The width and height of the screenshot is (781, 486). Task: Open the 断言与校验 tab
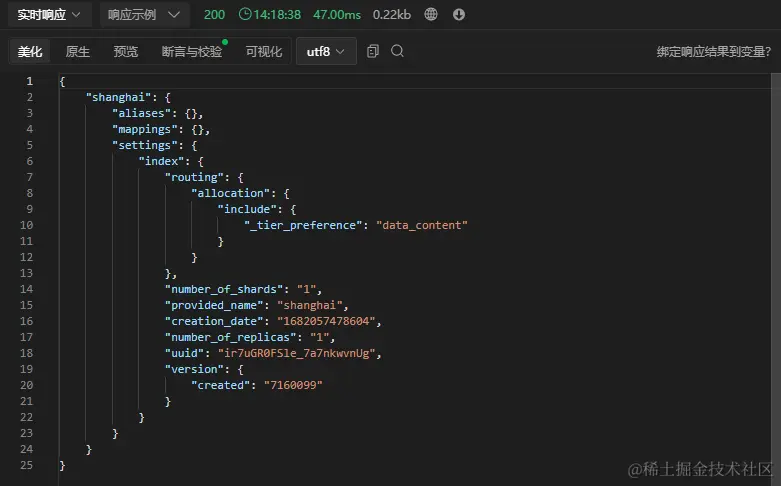pos(192,51)
